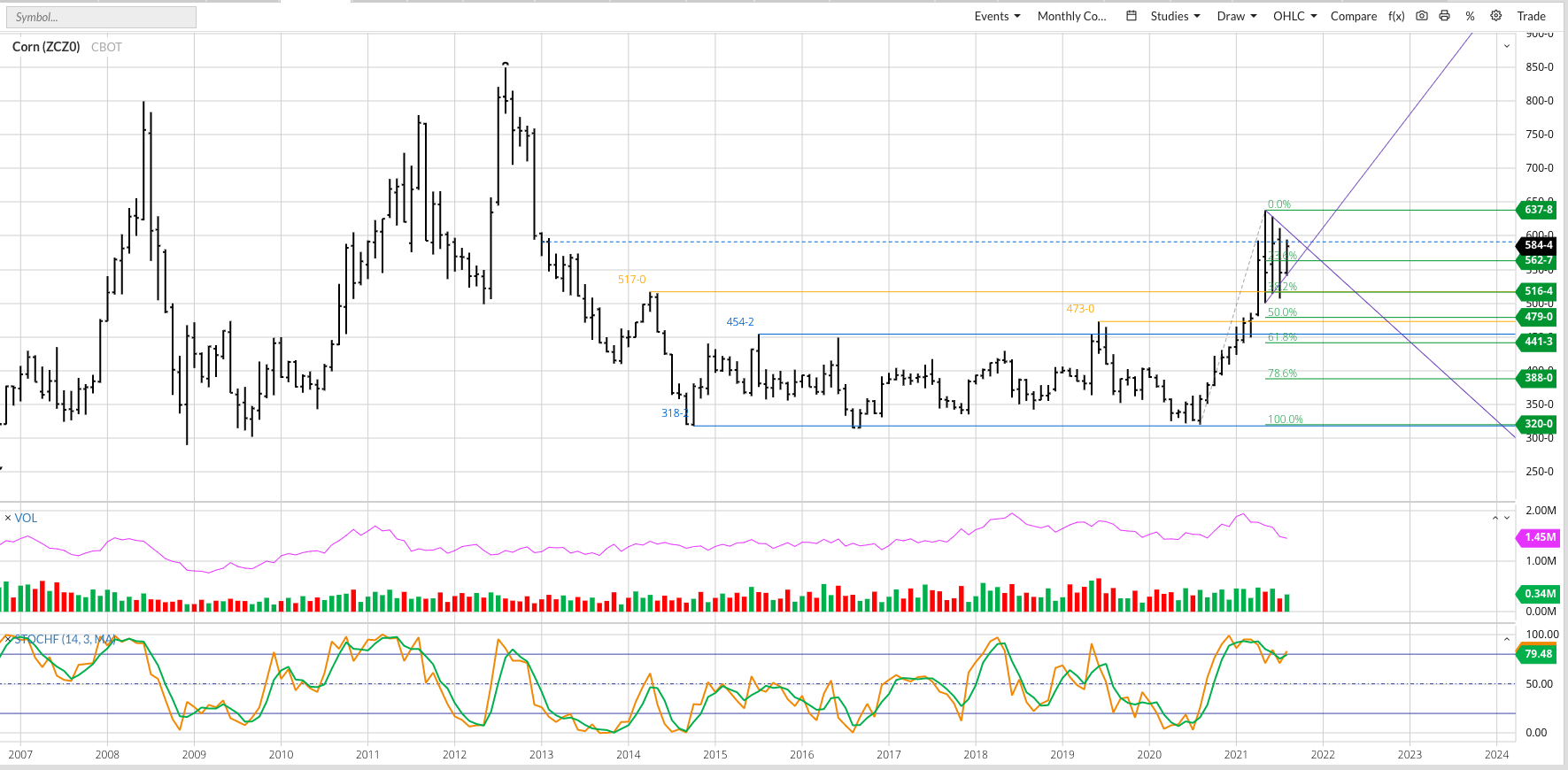This screenshot has width=1568, height=770.
Task: Click the Compare button
Action: click(1353, 16)
